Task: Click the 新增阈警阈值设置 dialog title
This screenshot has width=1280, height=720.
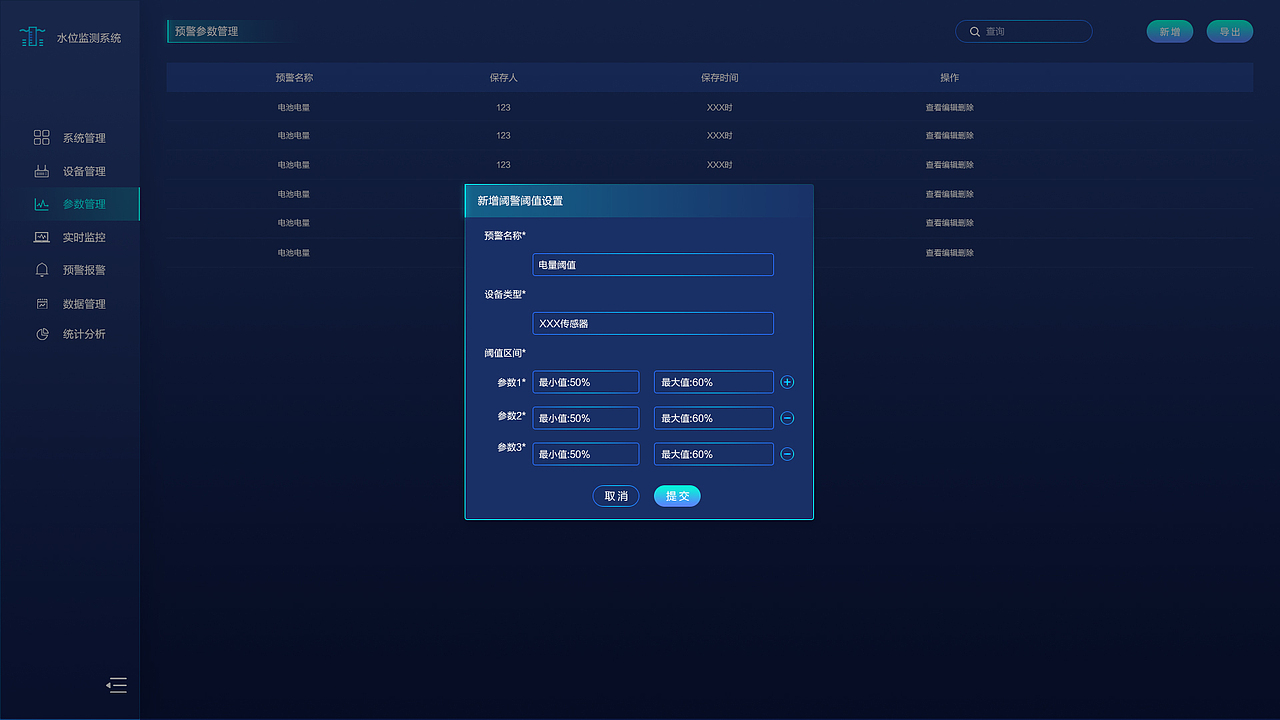Action: pos(520,201)
